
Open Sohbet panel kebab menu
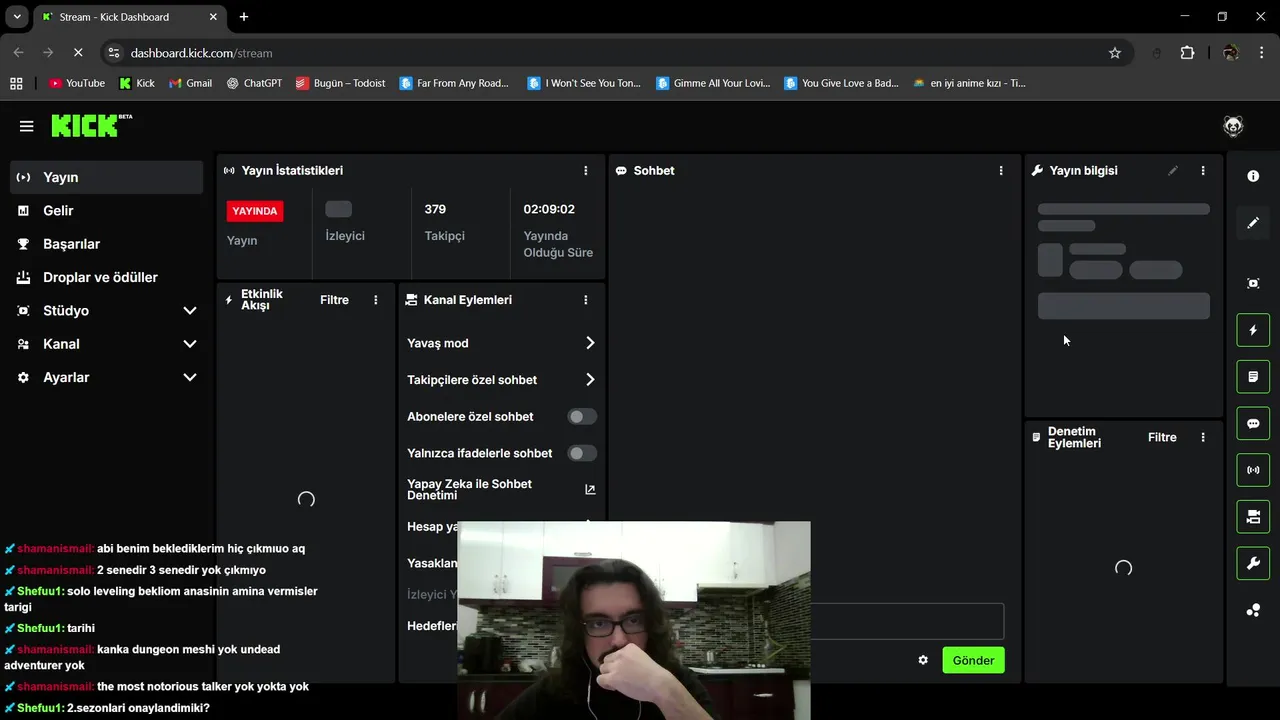tap(1001, 171)
